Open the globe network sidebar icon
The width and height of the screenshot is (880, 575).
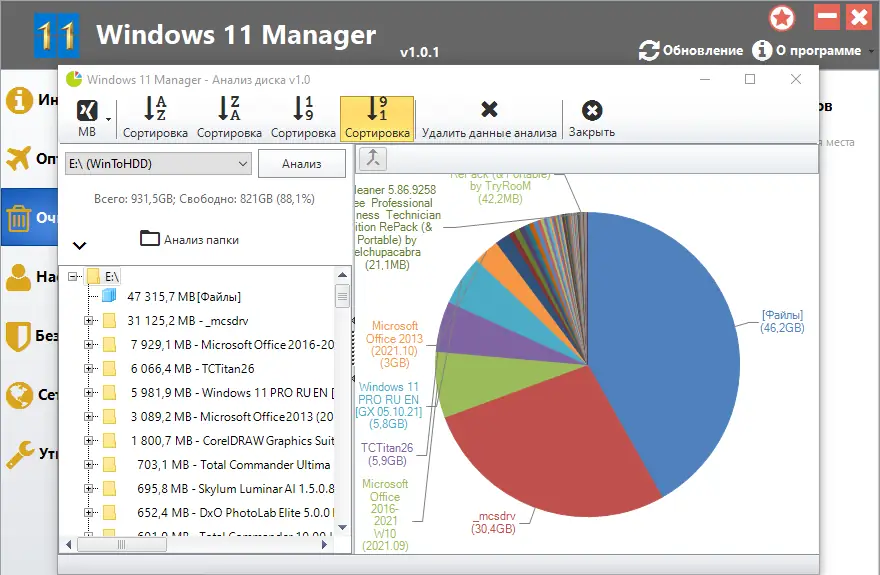coord(19,395)
